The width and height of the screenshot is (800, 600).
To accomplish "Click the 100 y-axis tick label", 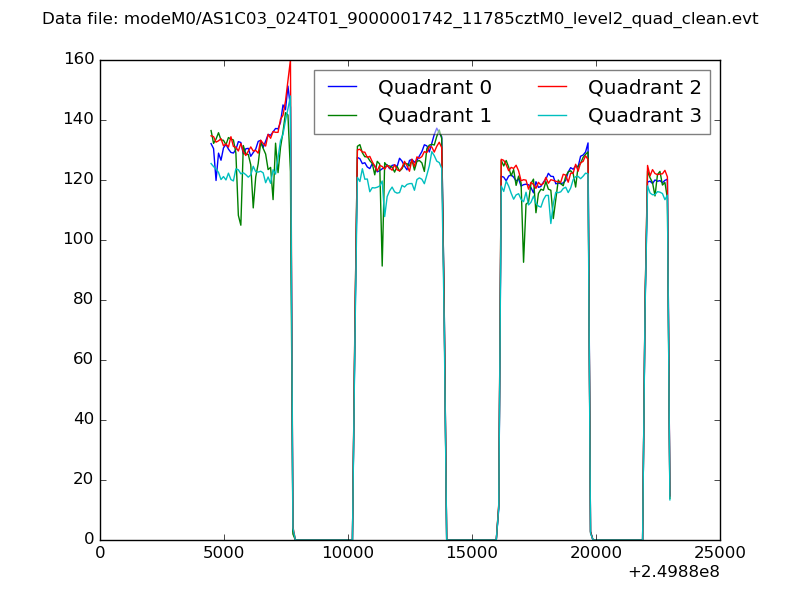I will 80,240.
